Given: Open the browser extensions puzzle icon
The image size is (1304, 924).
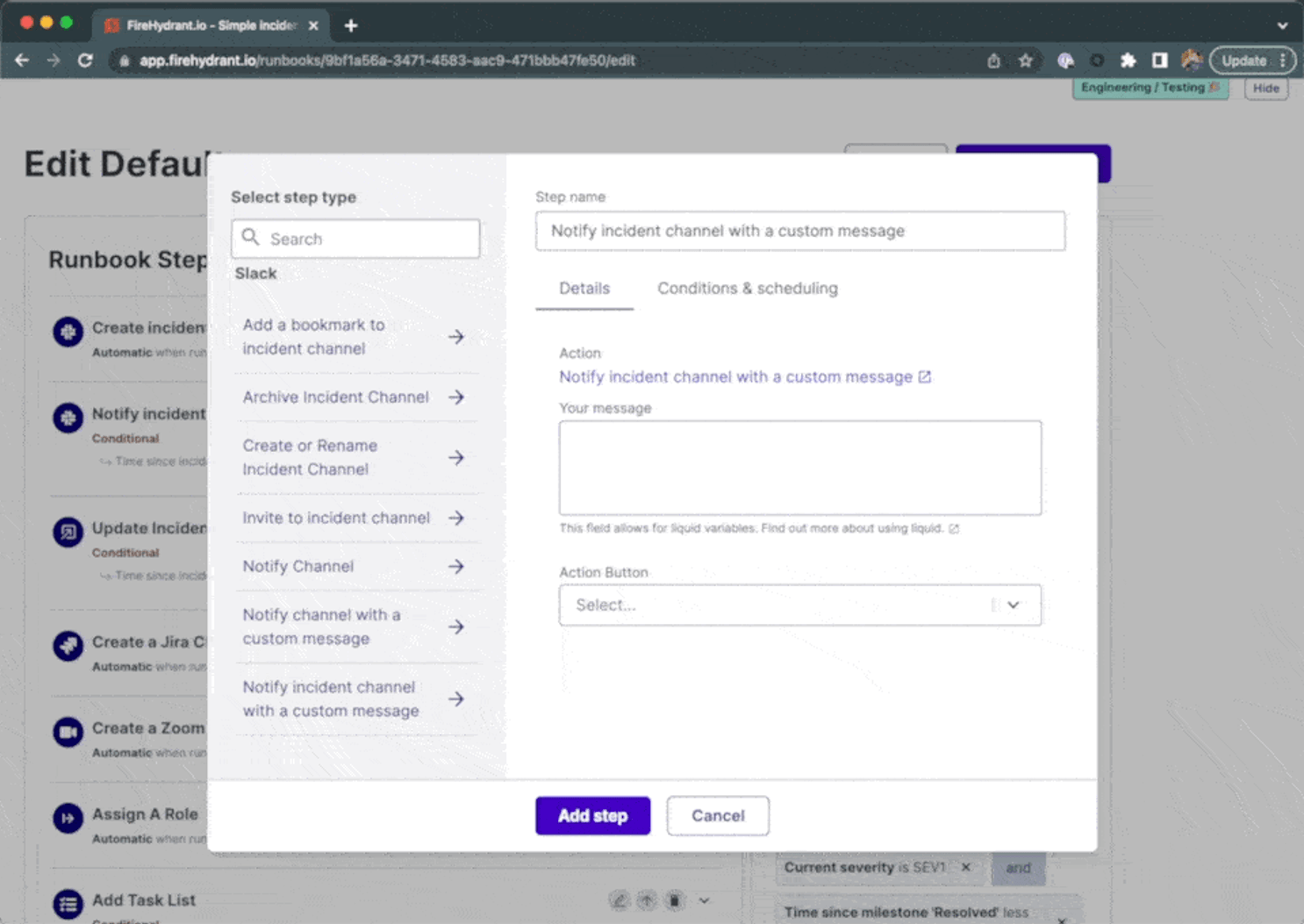Looking at the screenshot, I should (1128, 61).
